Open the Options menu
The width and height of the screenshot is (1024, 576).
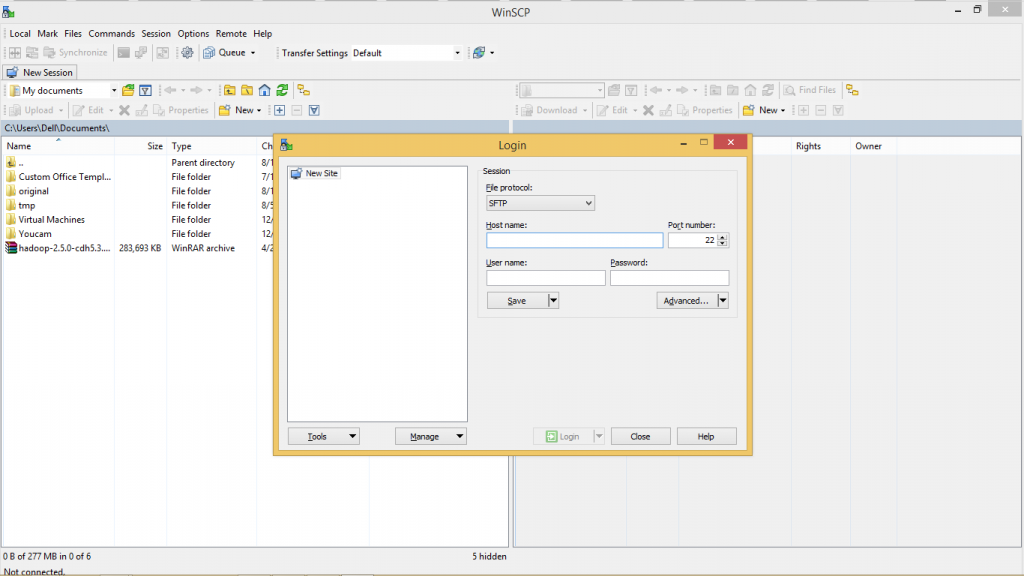tap(193, 33)
